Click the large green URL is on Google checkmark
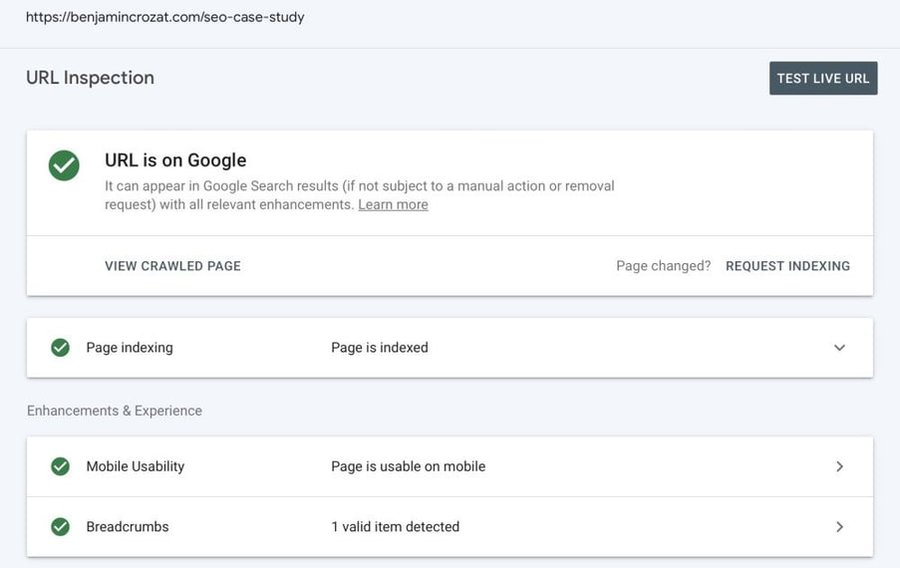 pyautogui.click(x=64, y=166)
